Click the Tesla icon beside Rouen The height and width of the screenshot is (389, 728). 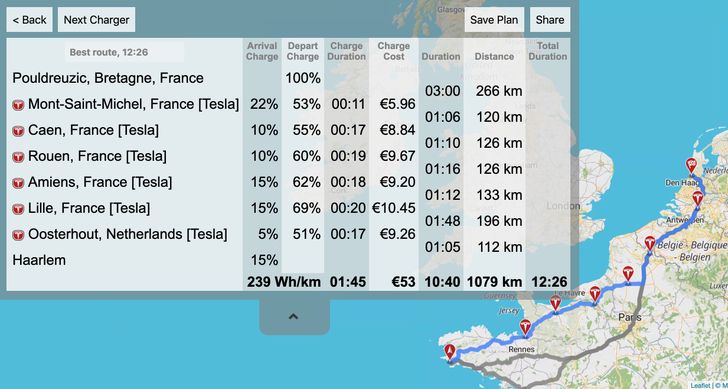point(18,157)
